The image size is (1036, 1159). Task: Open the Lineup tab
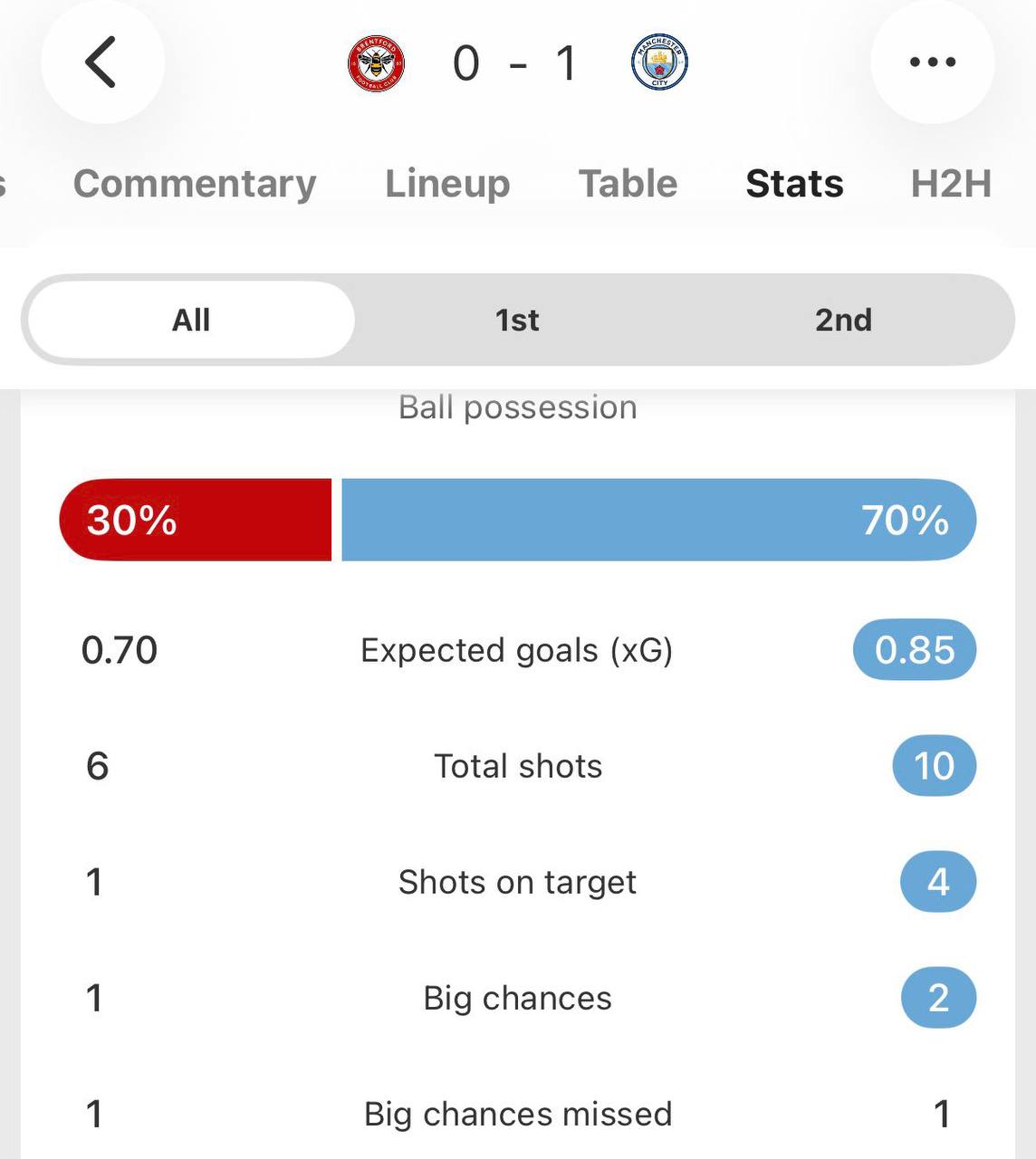tap(447, 184)
